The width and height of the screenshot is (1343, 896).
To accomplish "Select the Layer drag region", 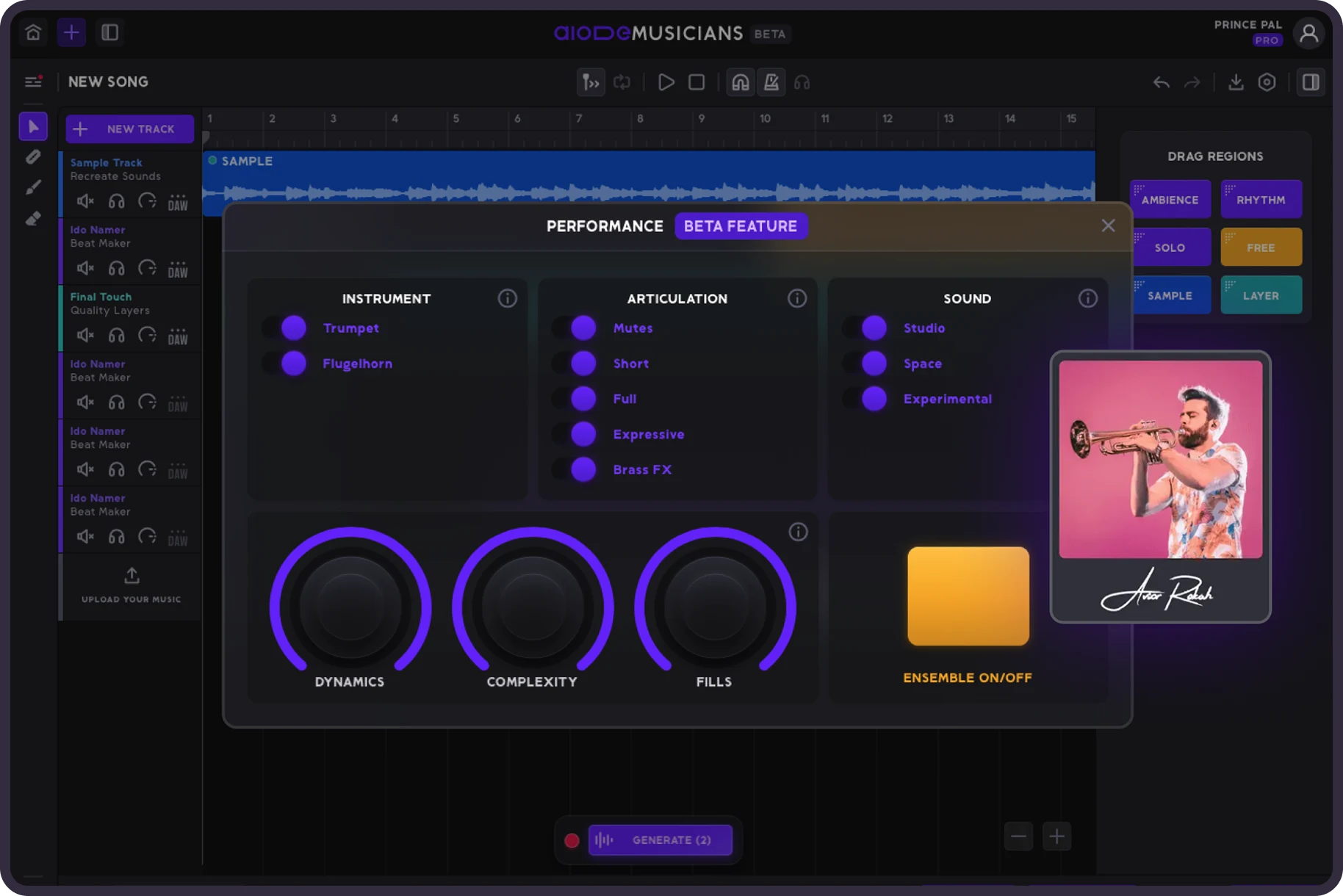I will point(1261,295).
